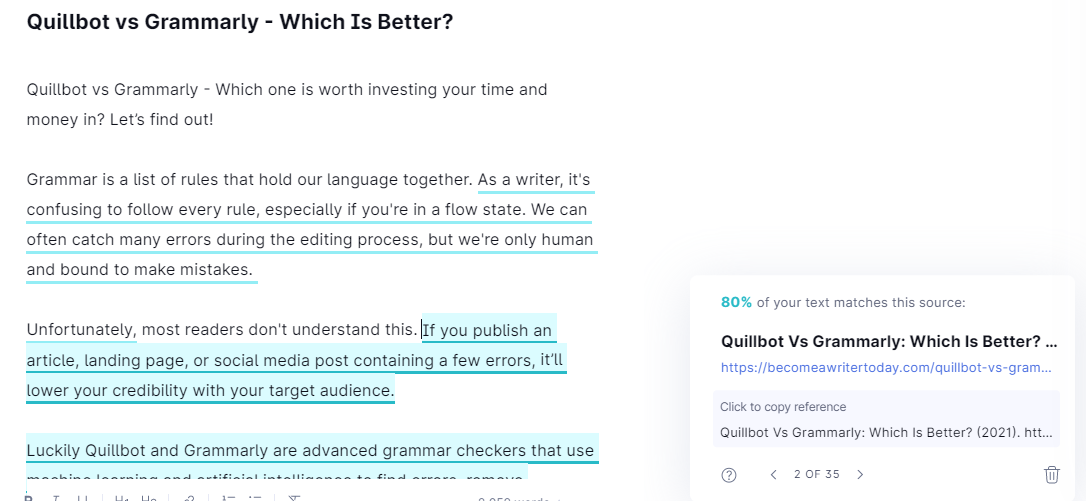Go to the next matched source
Image resolution: width=1086 pixels, height=501 pixels.
[x=860, y=474]
